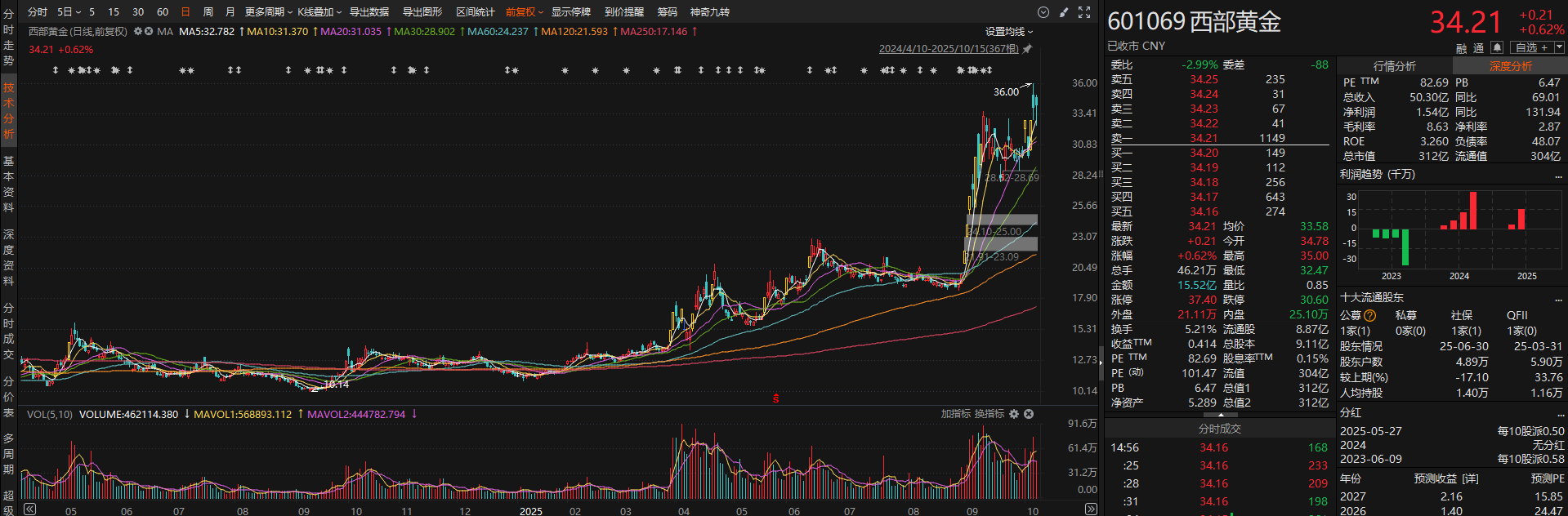The height and width of the screenshot is (516, 1568).
Task: Select the drawing brush tool icon
Action: pos(1064,12)
